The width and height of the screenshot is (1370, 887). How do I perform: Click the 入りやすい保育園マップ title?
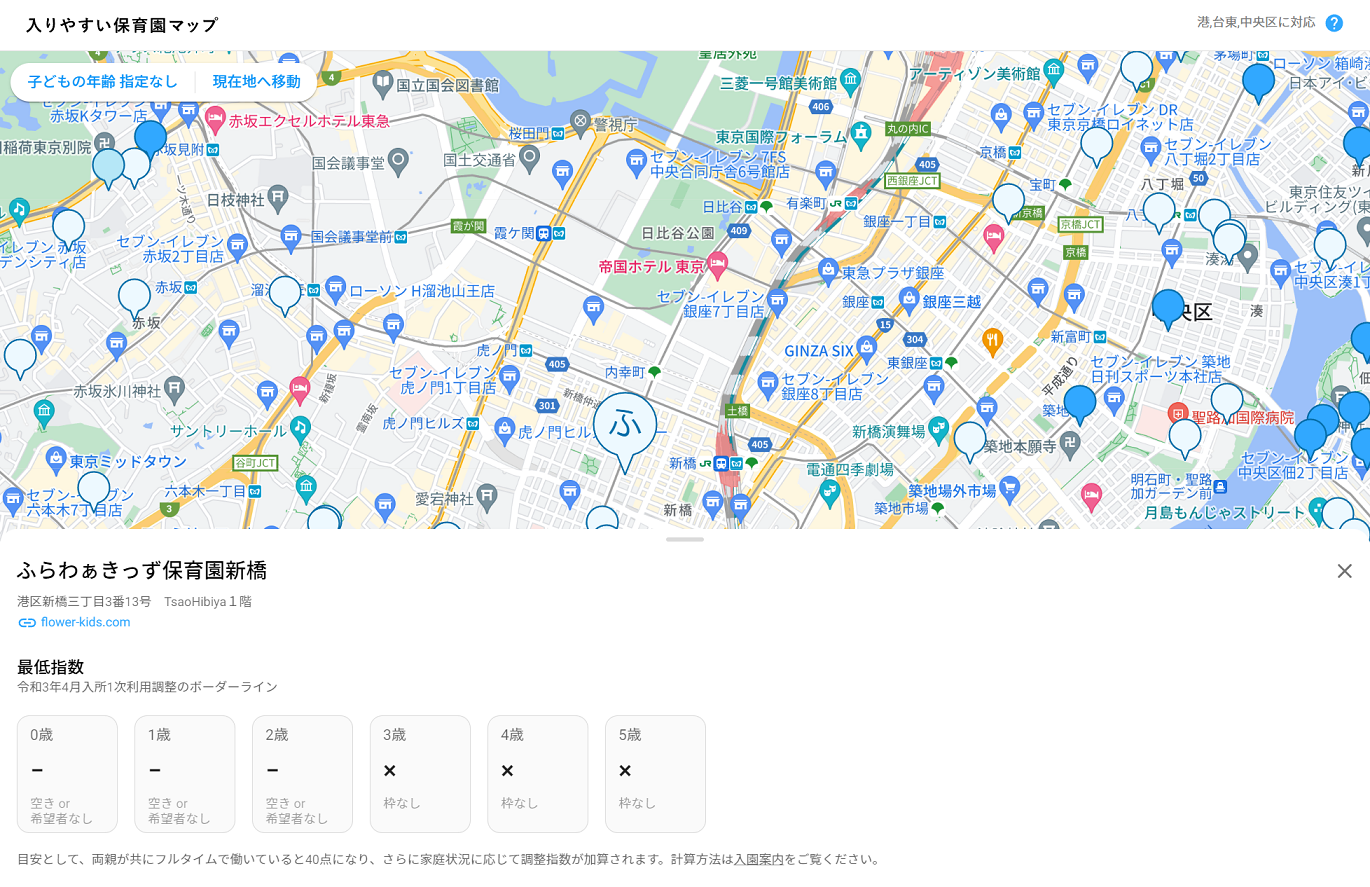tap(122, 25)
